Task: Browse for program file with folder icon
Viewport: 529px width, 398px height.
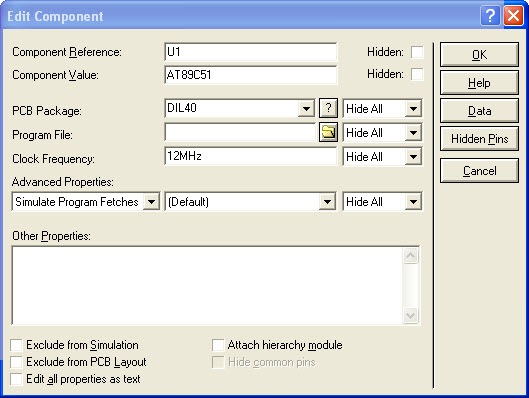Action: pyautogui.click(x=328, y=132)
